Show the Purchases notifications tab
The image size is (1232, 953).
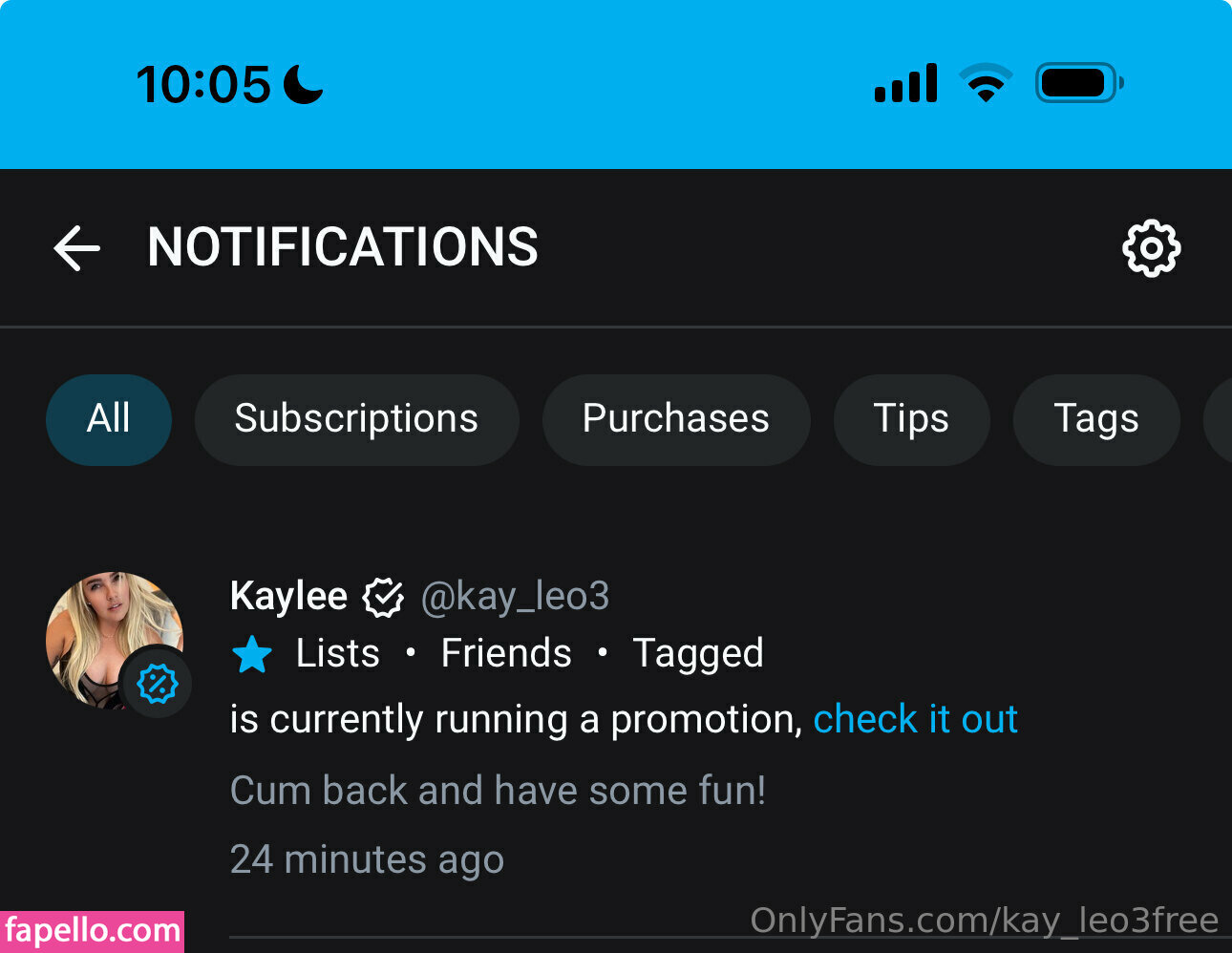pyautogui.click(x=676, y=419)
